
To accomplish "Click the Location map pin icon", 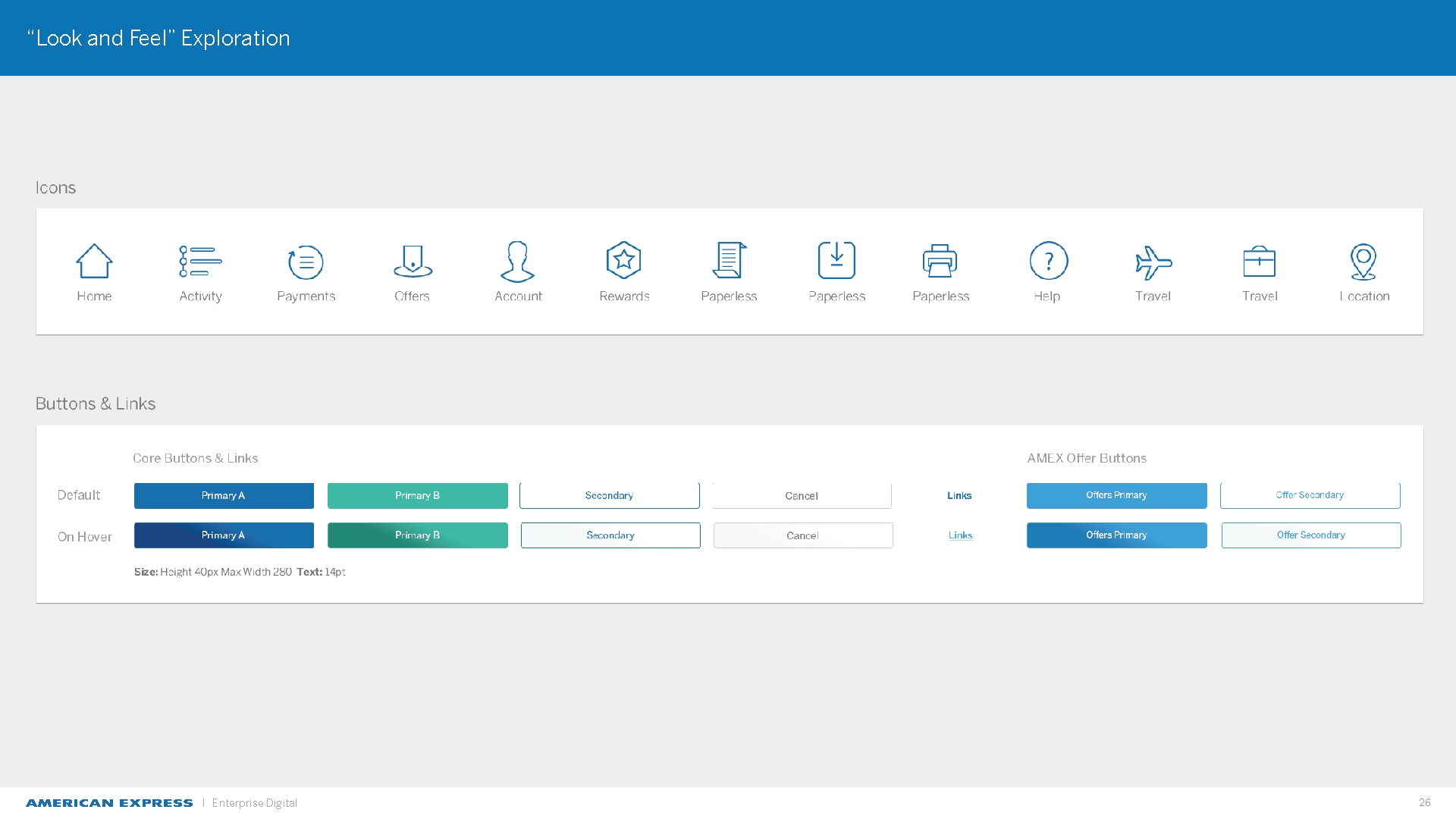I will (x=1363, y=262).
